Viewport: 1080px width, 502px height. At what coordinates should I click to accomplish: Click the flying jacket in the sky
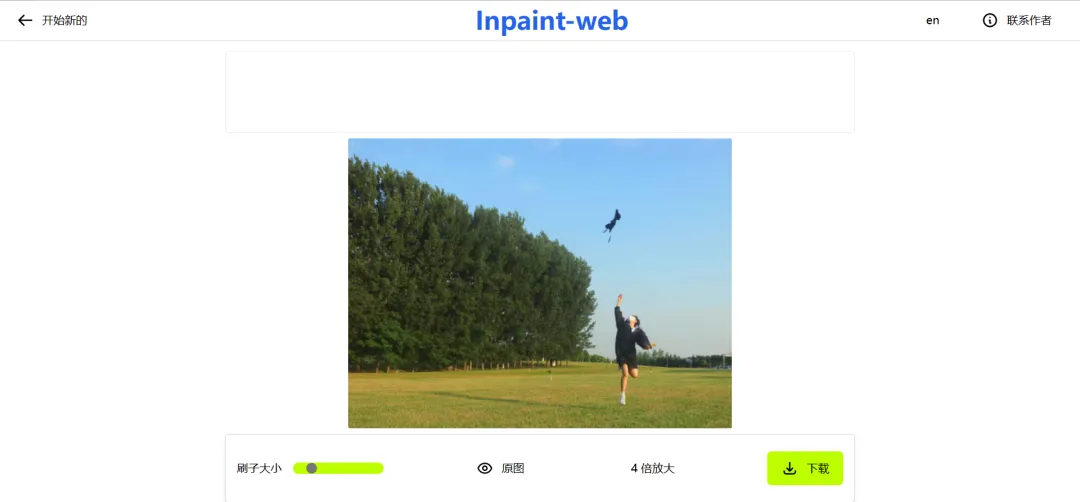612,222
